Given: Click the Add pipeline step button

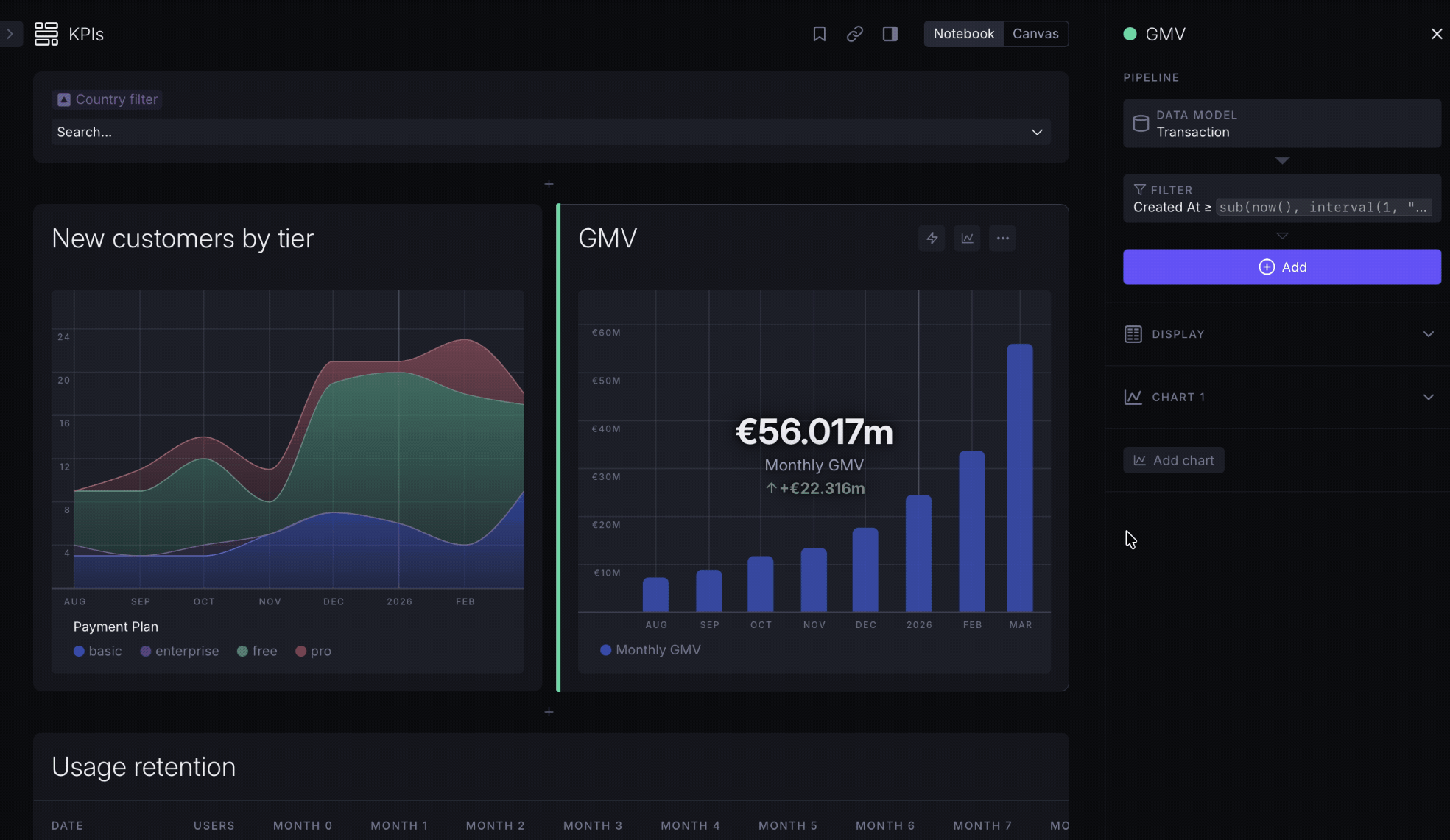Looking at the screenshot, I should pos(1281,267).
